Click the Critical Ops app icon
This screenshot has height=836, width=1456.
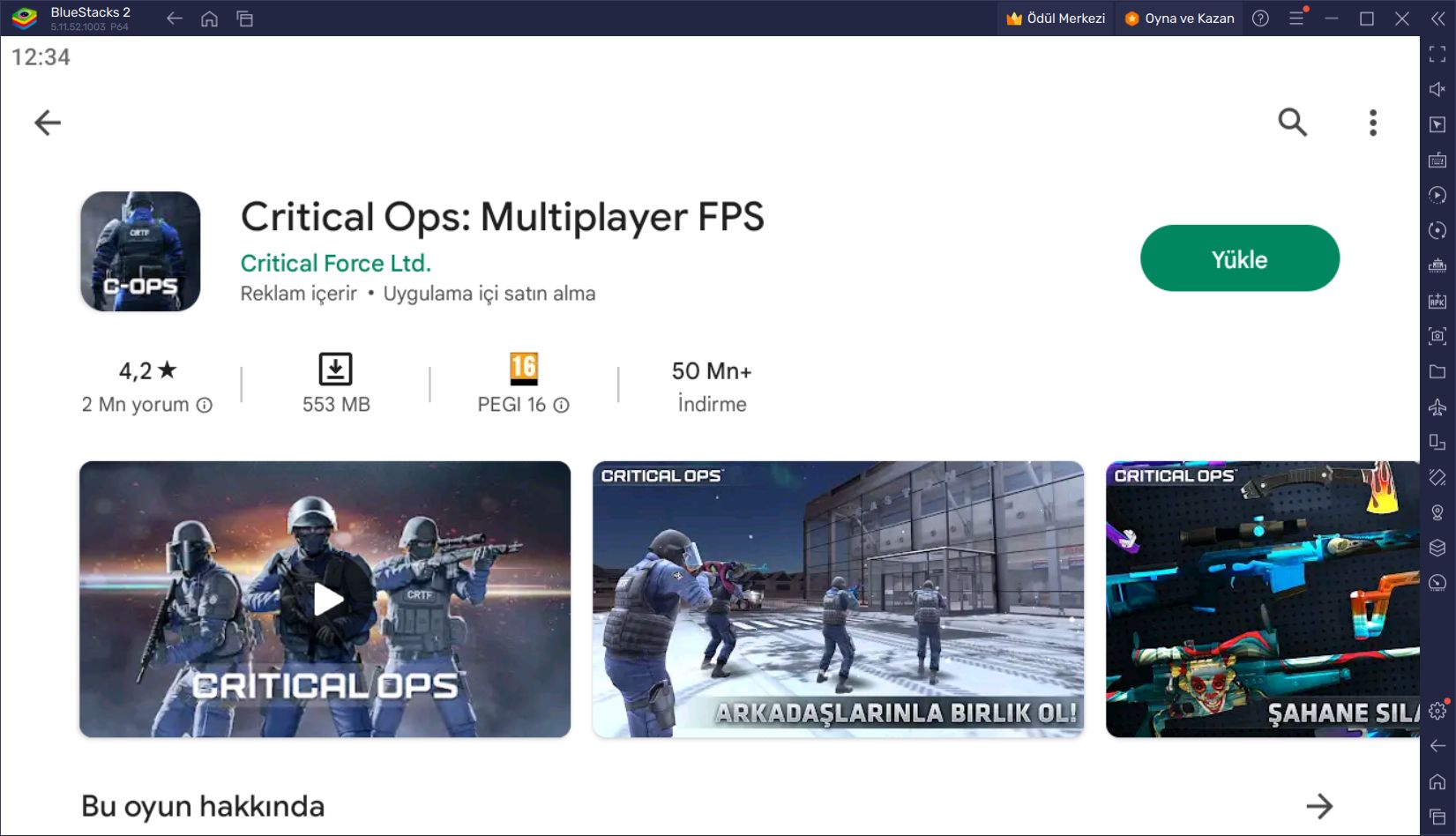coord(140,251)
